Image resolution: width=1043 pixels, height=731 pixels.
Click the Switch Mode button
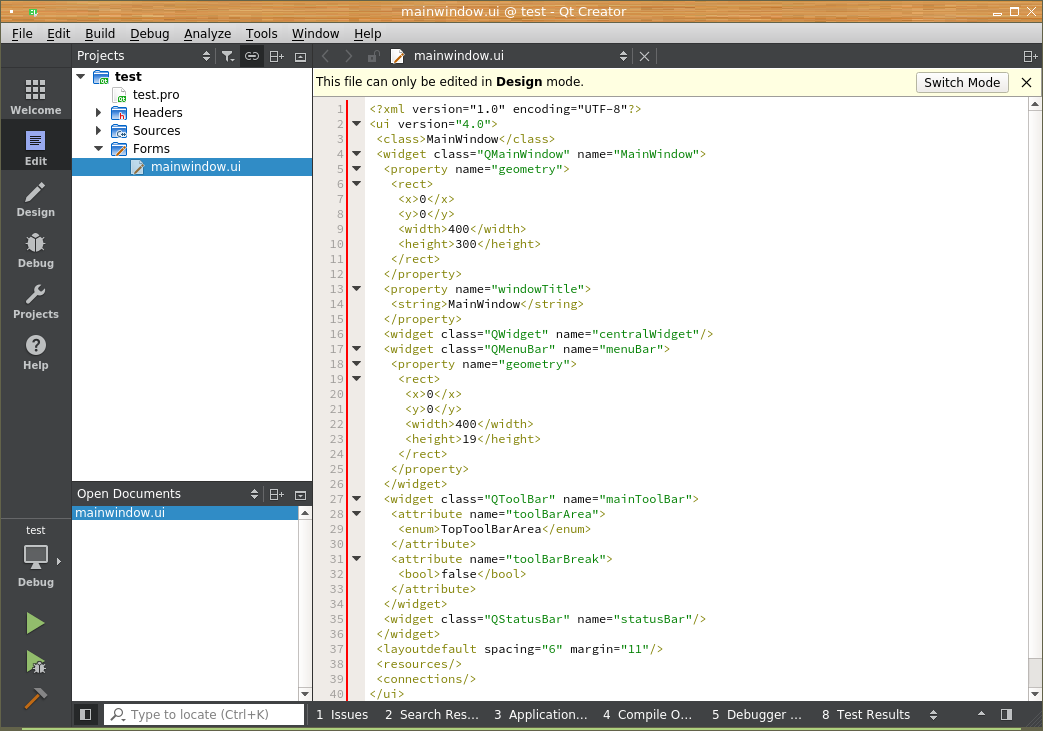tap(962, 82)
